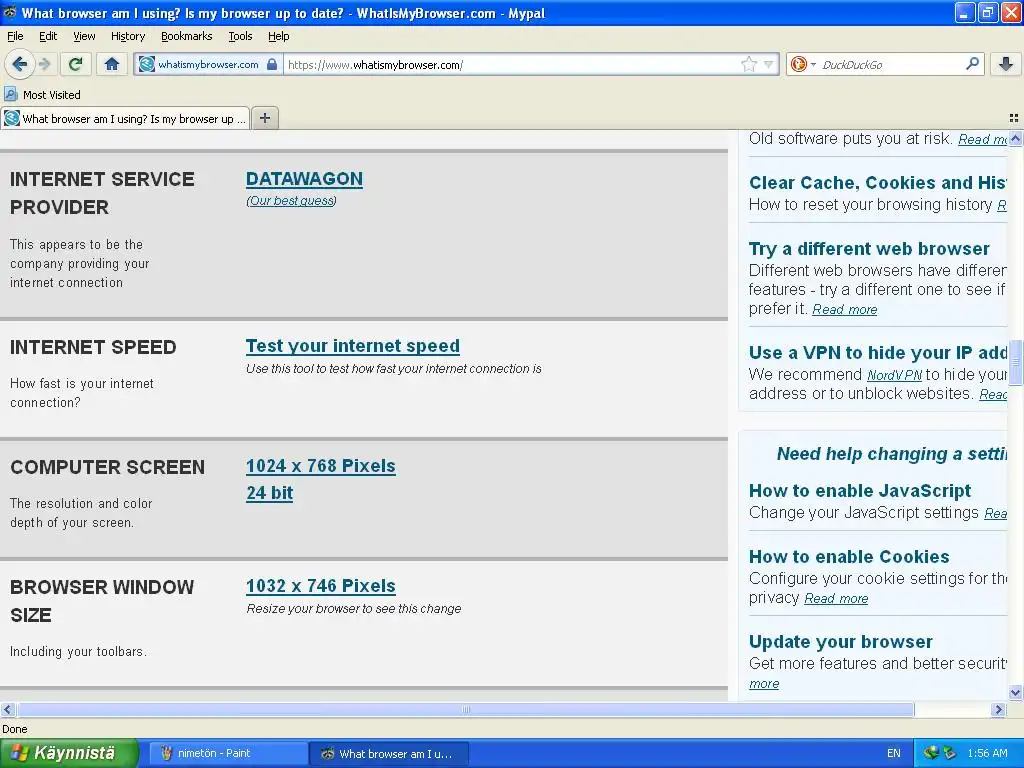Screen dimensions: 1024x768
Task: Open the Tools menu
Action: pos(240,36)
